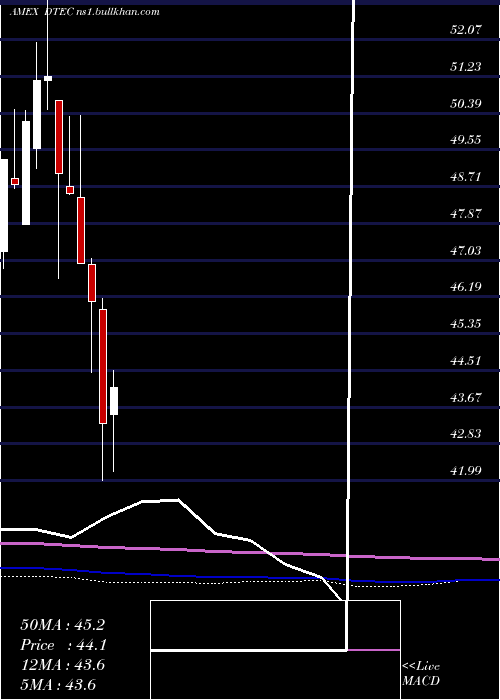Click the 45.35 price axis label
Viewport: 500px width, 700px height.
465,324
